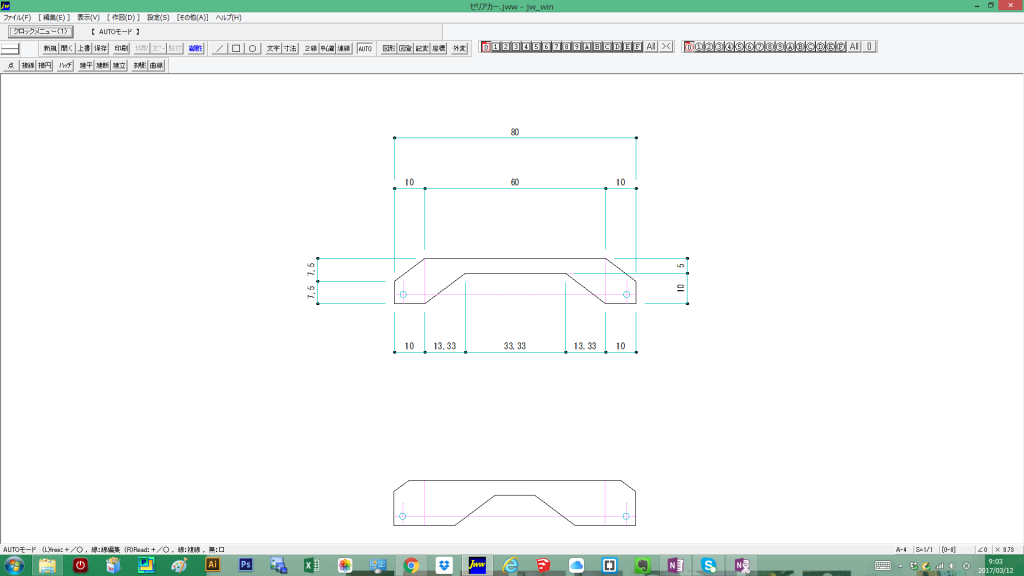Activate the 寸法 dimension tool

290,48
